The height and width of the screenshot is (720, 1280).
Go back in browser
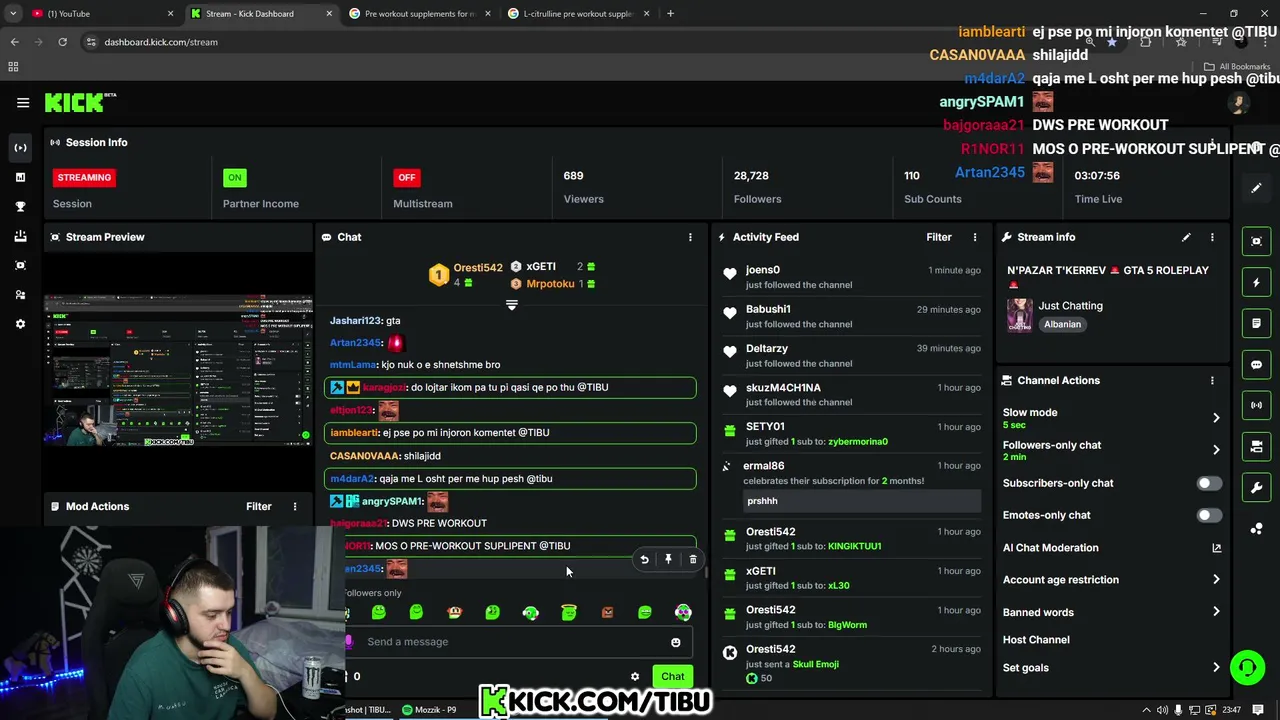click(x=14, y=42)
